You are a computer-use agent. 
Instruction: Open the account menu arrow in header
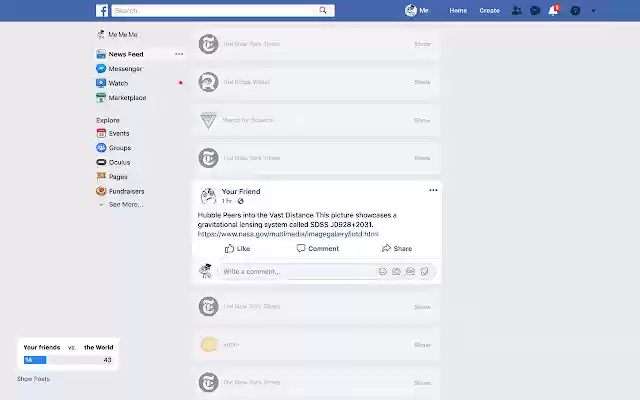click(593, 11)
